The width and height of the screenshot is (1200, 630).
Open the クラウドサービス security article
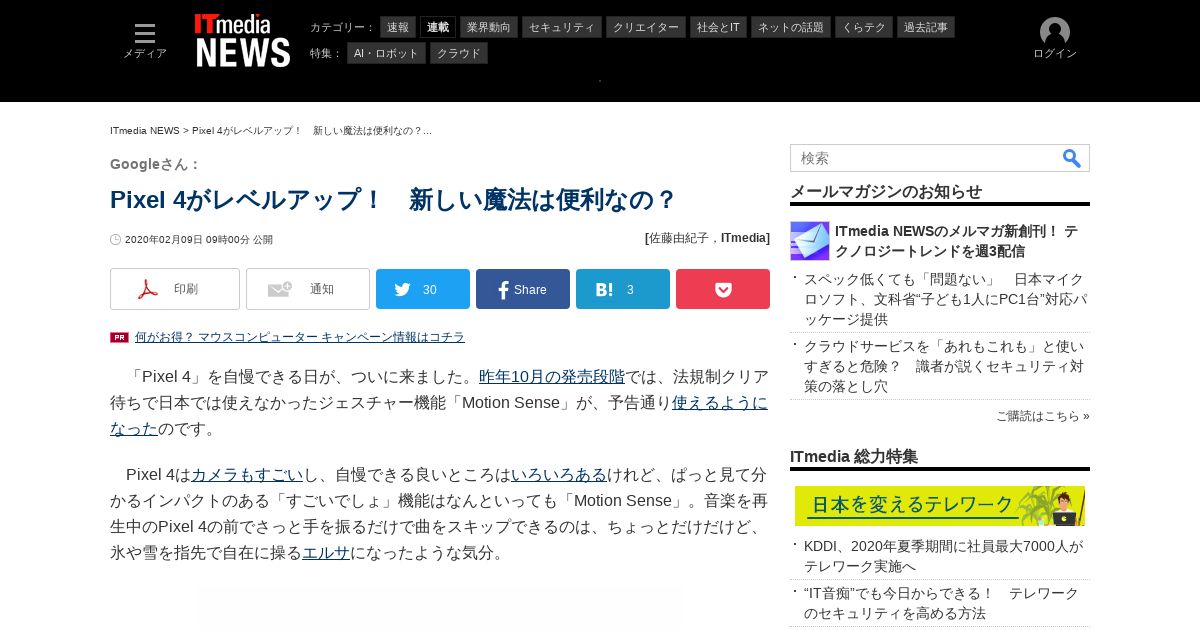click(x=945, y=366)
